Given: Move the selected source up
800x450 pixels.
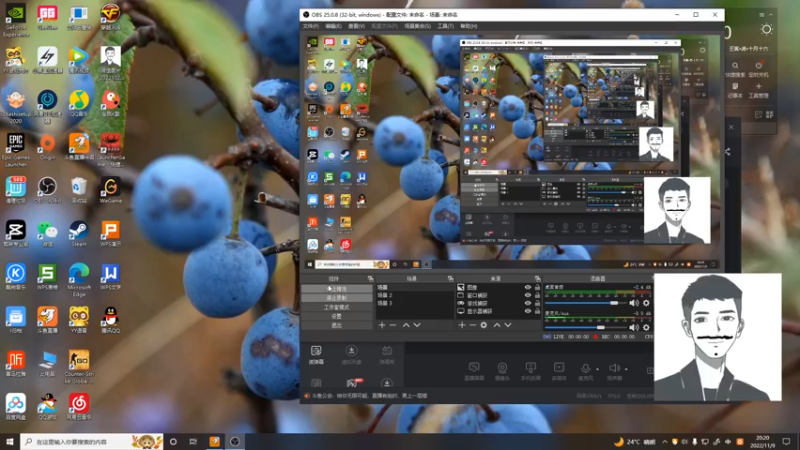Looking at the screenshot, I should pos(496,325).
